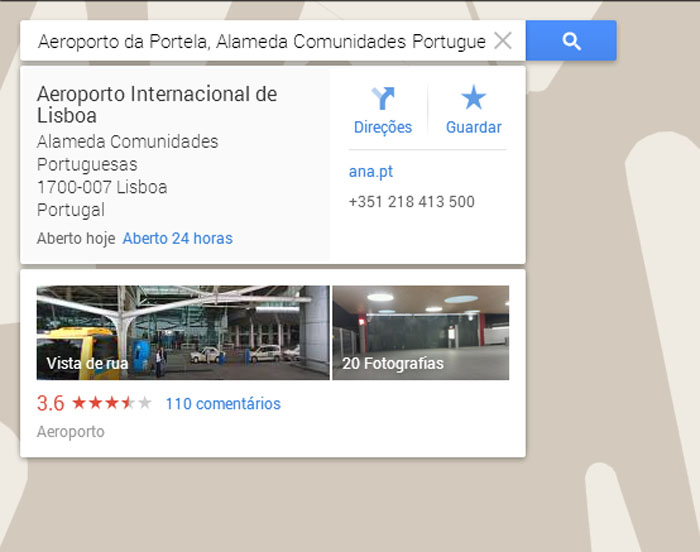Click the Aeroporto Internacional de Lisboa title
The image size is (700, 552).
[x=156, y=105]
